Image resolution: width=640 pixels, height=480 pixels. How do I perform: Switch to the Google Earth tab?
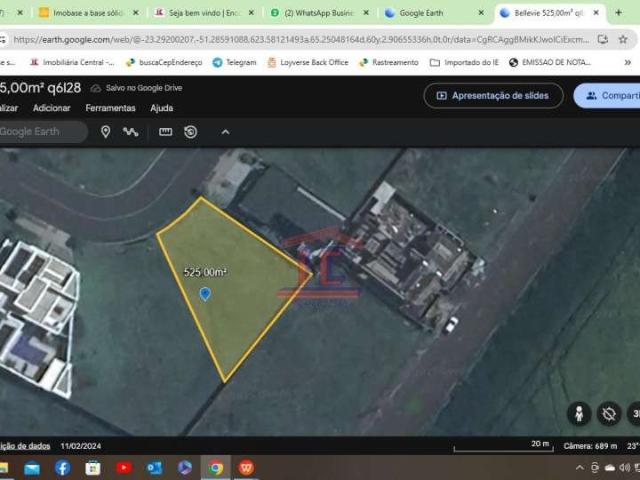[x=430, y=13]
